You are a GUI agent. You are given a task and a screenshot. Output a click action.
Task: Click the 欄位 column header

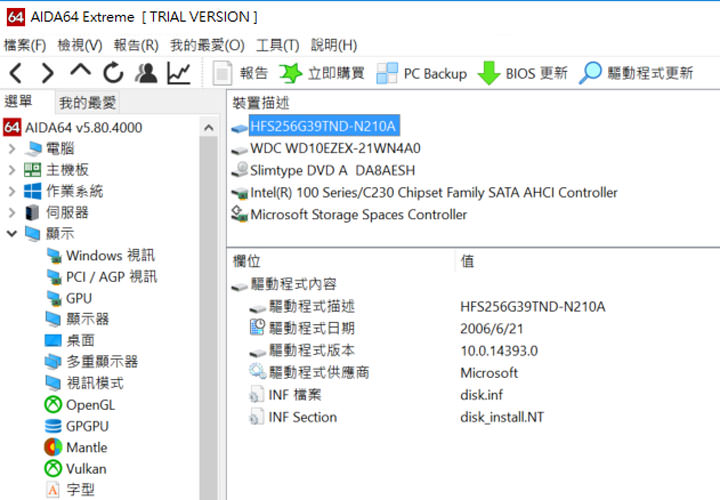coord(247,261)
